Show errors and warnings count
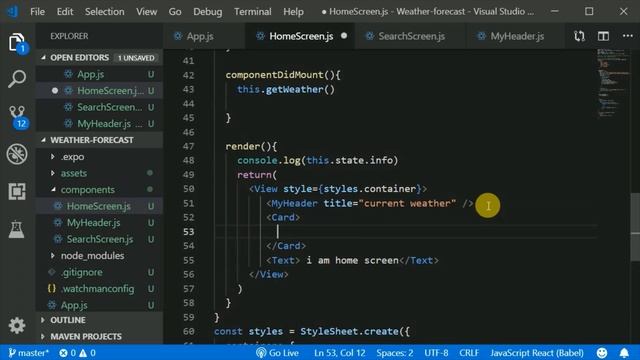The height and width of the screenshot is (360, 640). (x=77, y=353)
